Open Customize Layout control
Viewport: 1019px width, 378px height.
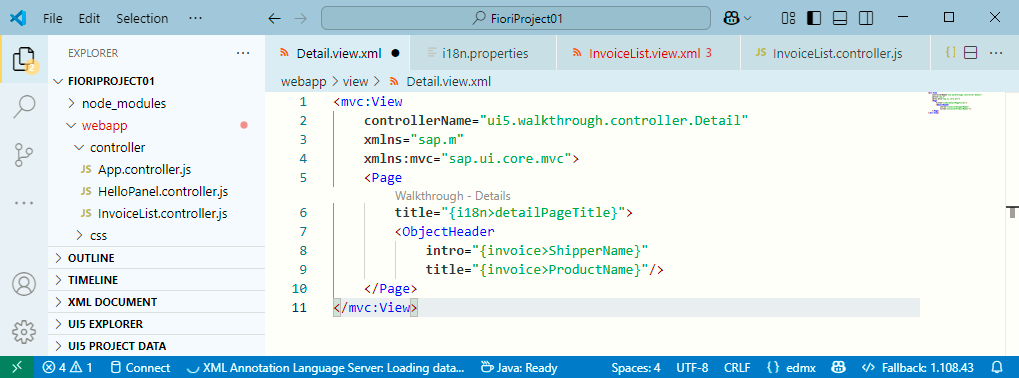coord(789,18)
